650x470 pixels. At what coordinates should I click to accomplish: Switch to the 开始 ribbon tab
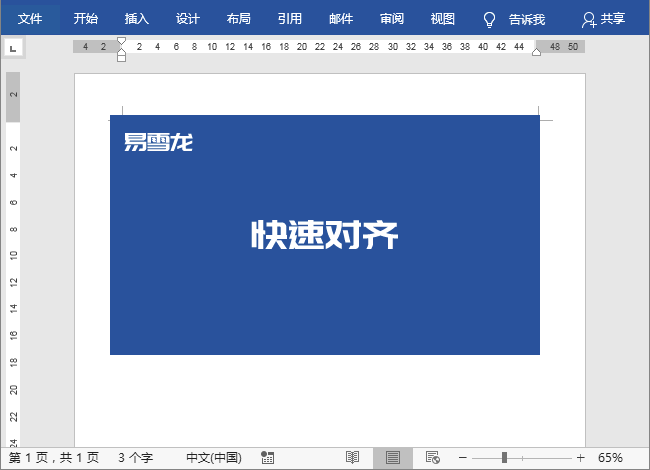(x=86, y=19)
